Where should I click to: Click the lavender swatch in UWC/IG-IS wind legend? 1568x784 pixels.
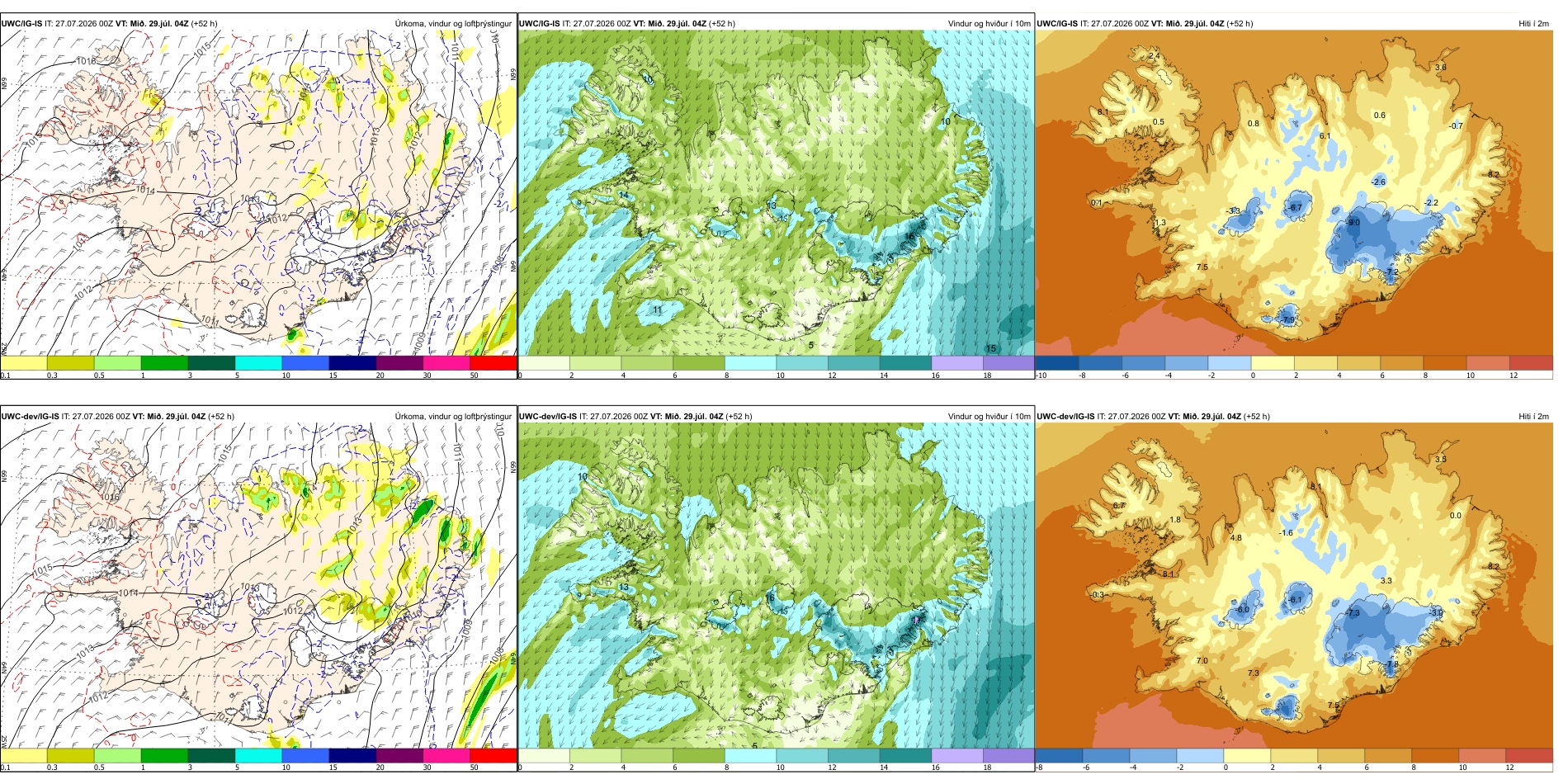[956, 362]
